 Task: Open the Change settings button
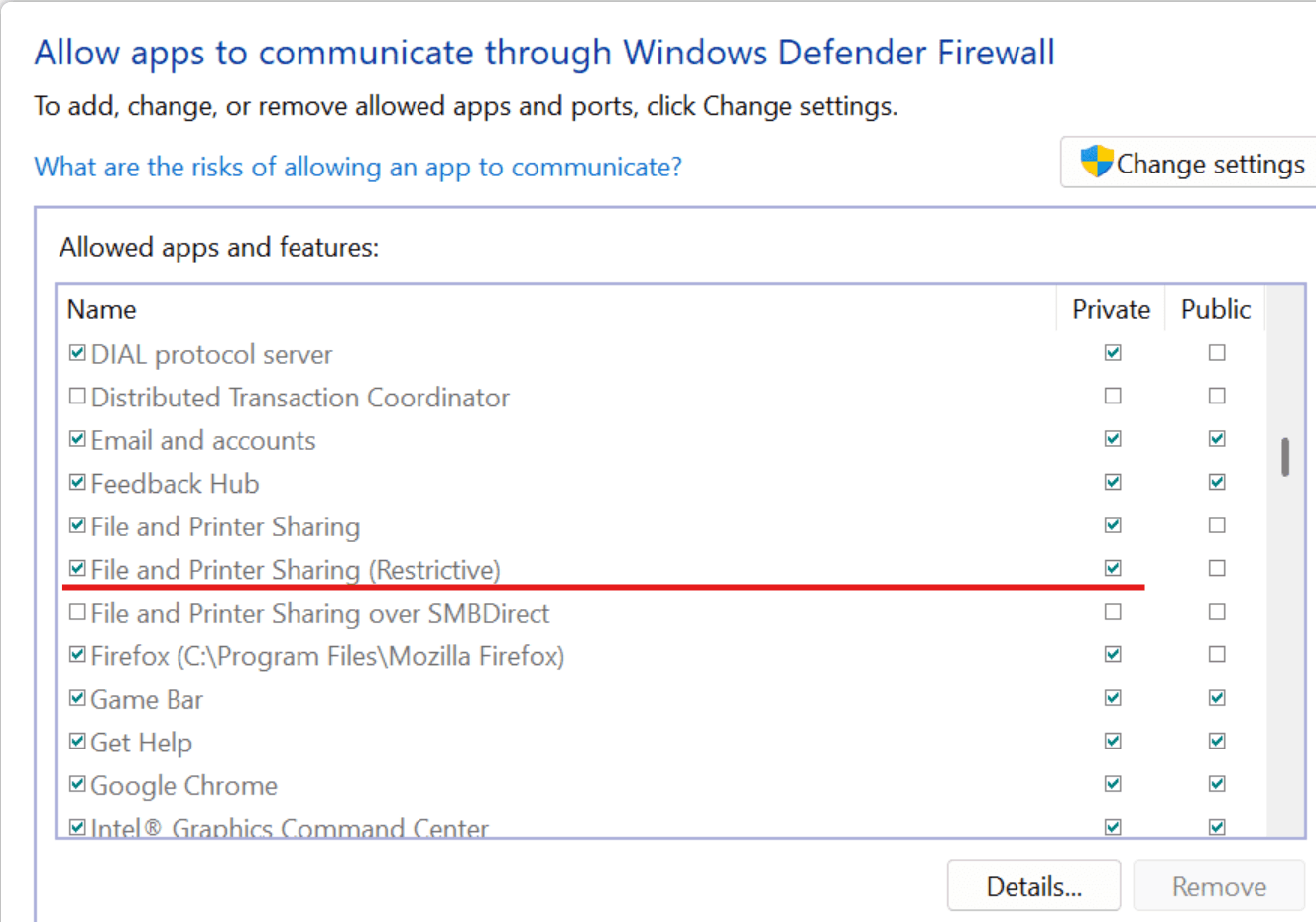coord(1188,163)
